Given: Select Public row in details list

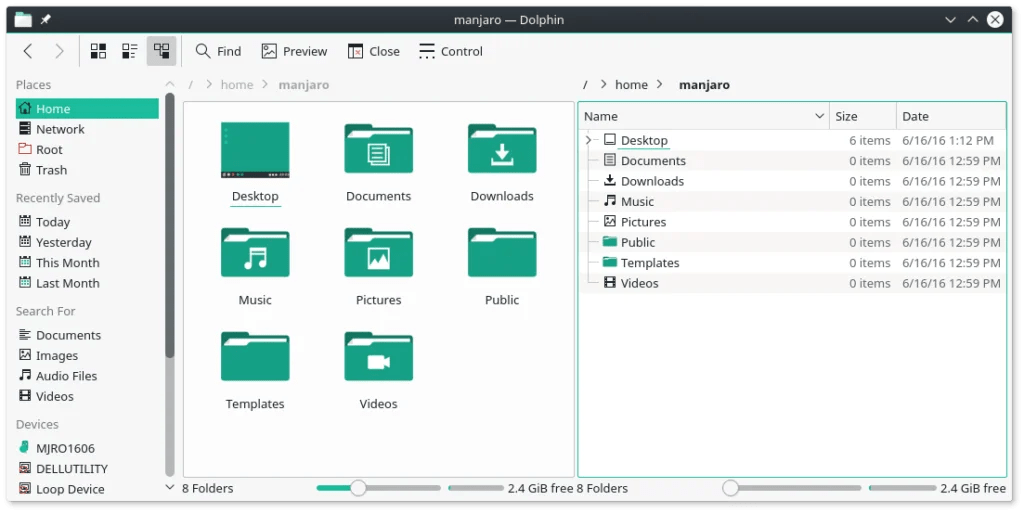Looking at the screenshot, I should (x=792, y=242).
